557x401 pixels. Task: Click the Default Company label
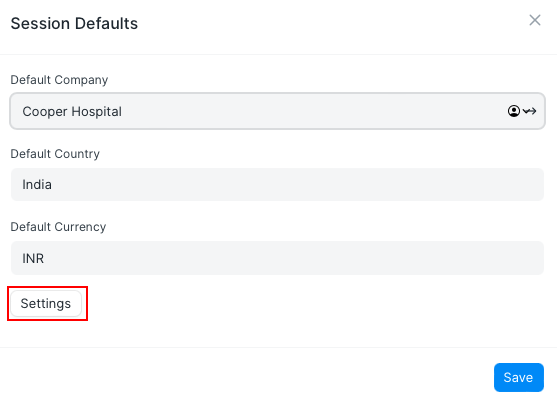[59, 80]
